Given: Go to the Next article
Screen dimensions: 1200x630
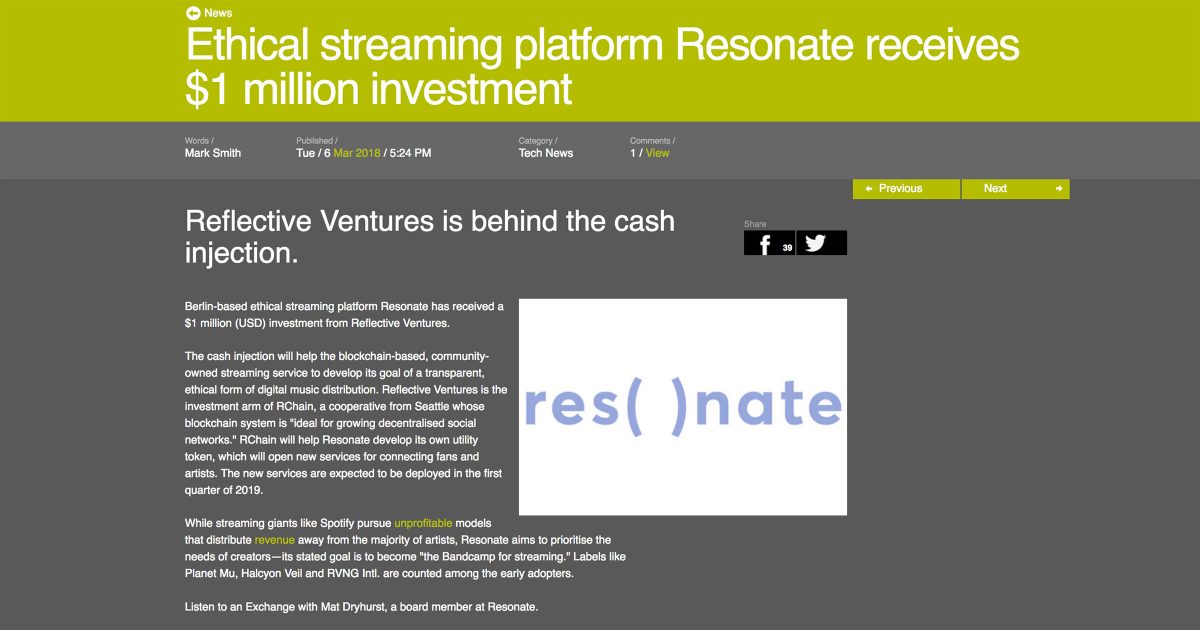Looking at the screenshot, I should coord(1016,189).
